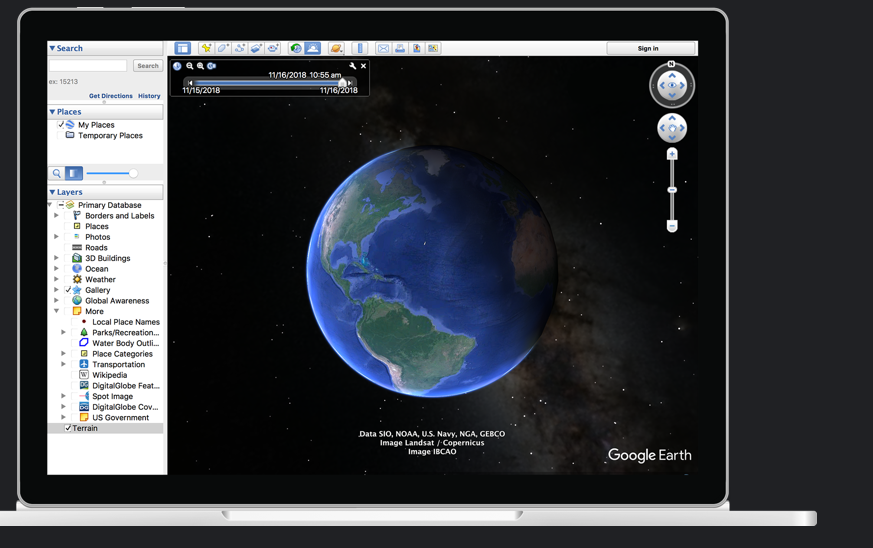Screen dimensions: 873x548
Task: Open Get Directions link
Action: point(111,96)
